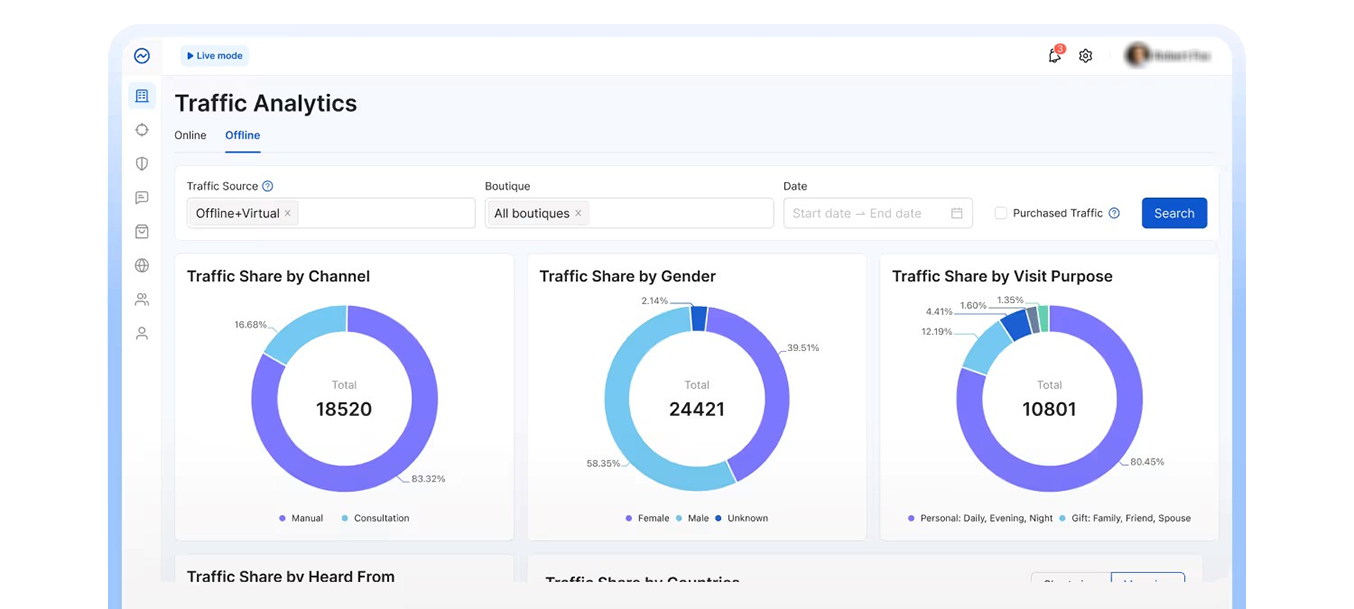Open the settings gear in header

1086,56
